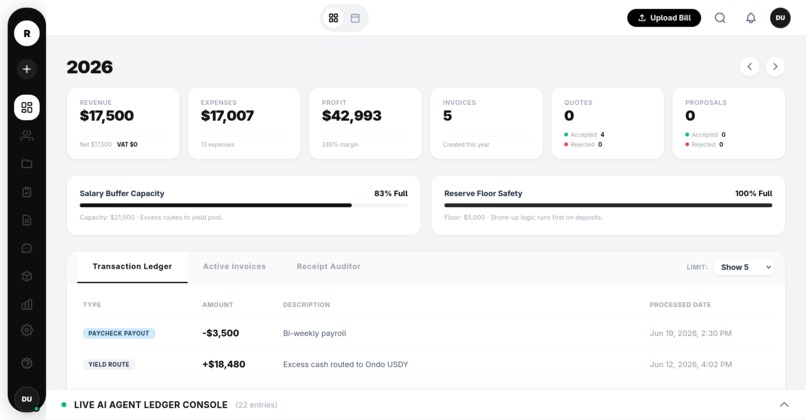Viewport: 806px width, 420px height.
Task: Click the R workspace logo in sidebar
Action: (x=27, y=33)
